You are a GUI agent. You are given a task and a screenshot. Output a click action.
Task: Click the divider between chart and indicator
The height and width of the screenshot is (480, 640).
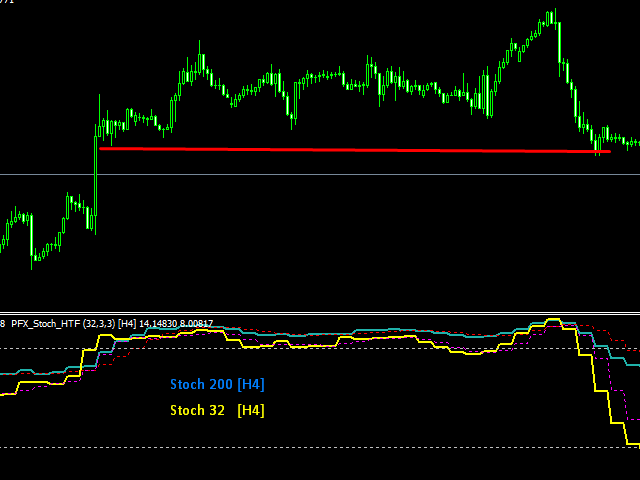[320, 313]
